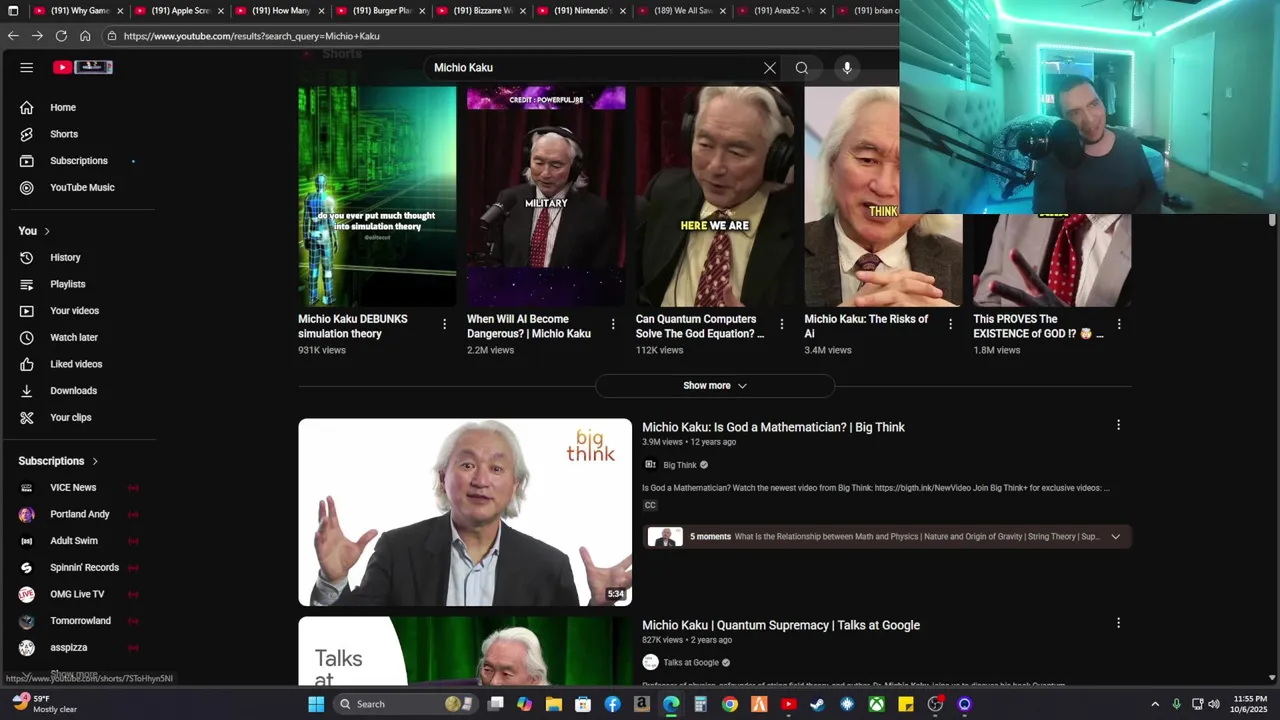Go back with the browser back arrow
Image resolution: width=1280 pixels, height=720 pixels.
click(13, 36)
